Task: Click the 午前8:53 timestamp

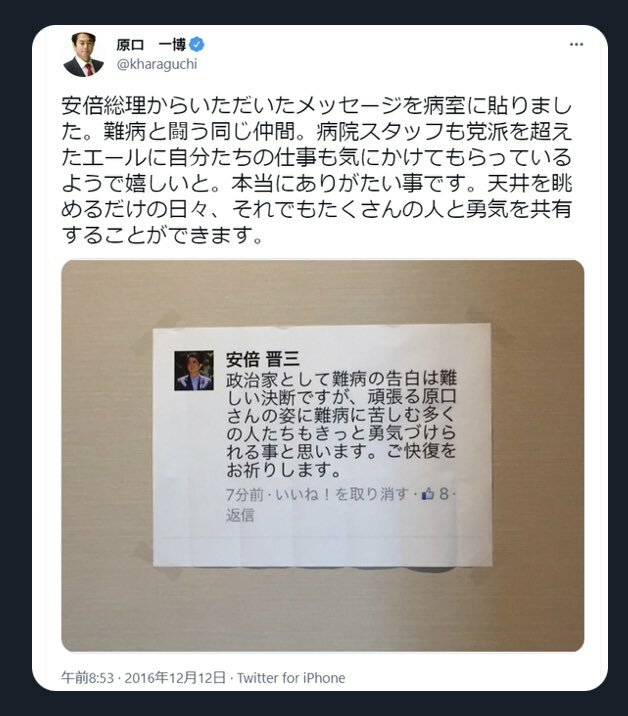Action: [x=87, y=678]
